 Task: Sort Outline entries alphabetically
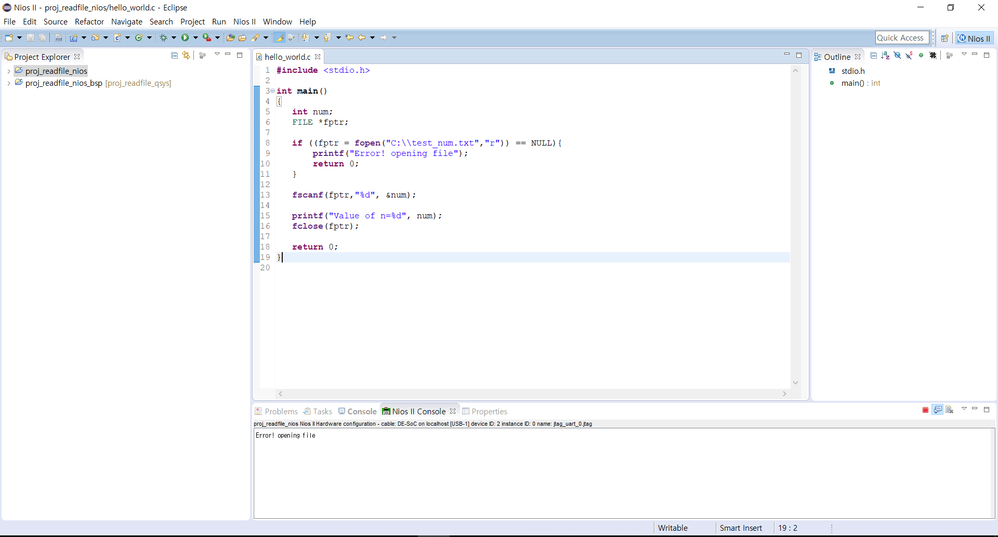click(885, 56)
